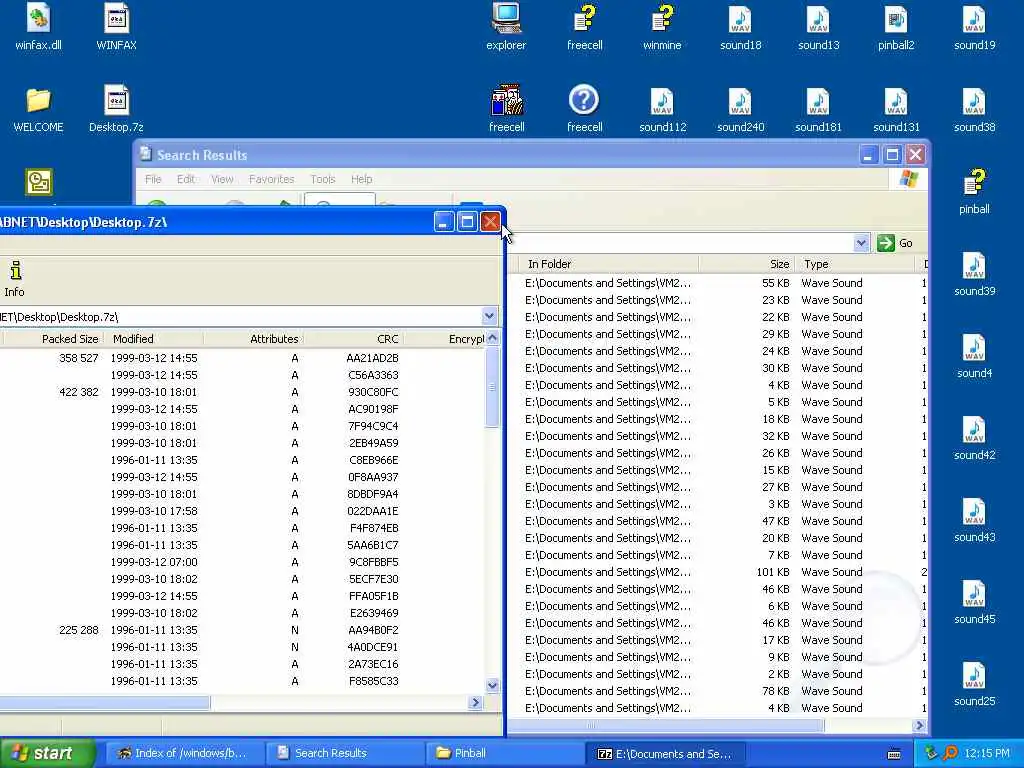Select sound13 wave file icon

818,28
